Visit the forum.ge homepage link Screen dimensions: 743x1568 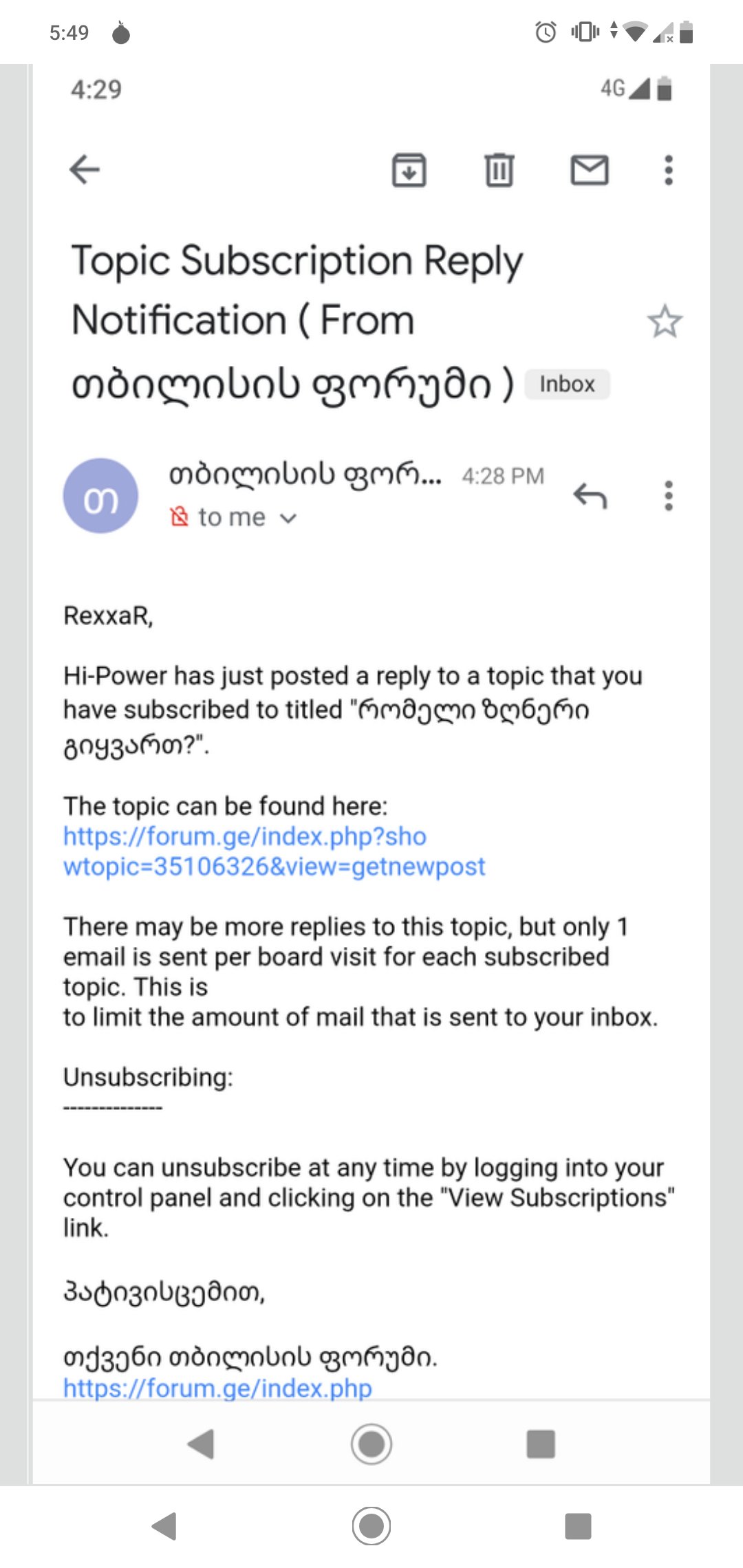pos(215,1388)
